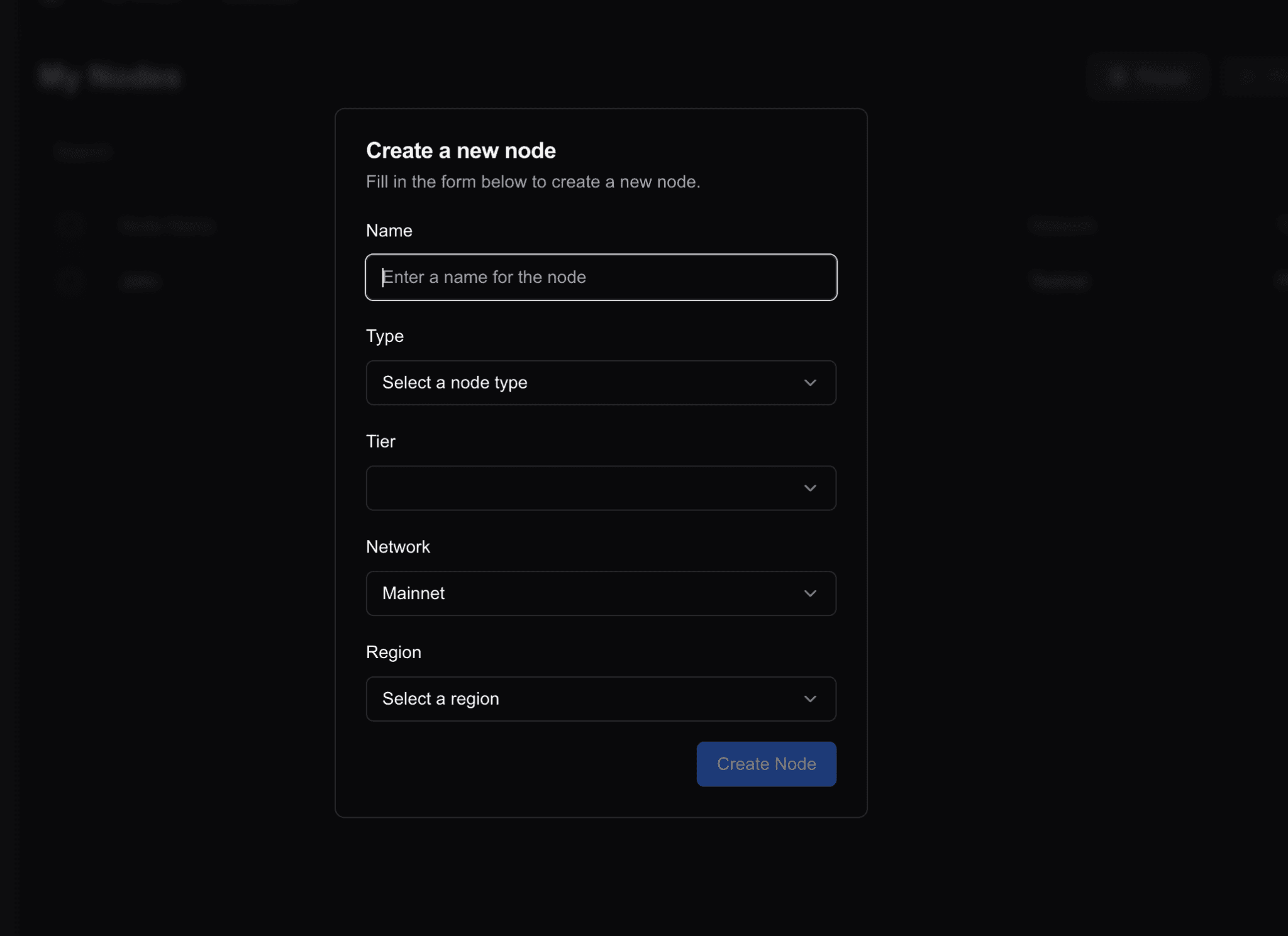Click the chevron arrow in the Region field
1288x936 pixels.
pyautogui.click(x=809, y=699)
